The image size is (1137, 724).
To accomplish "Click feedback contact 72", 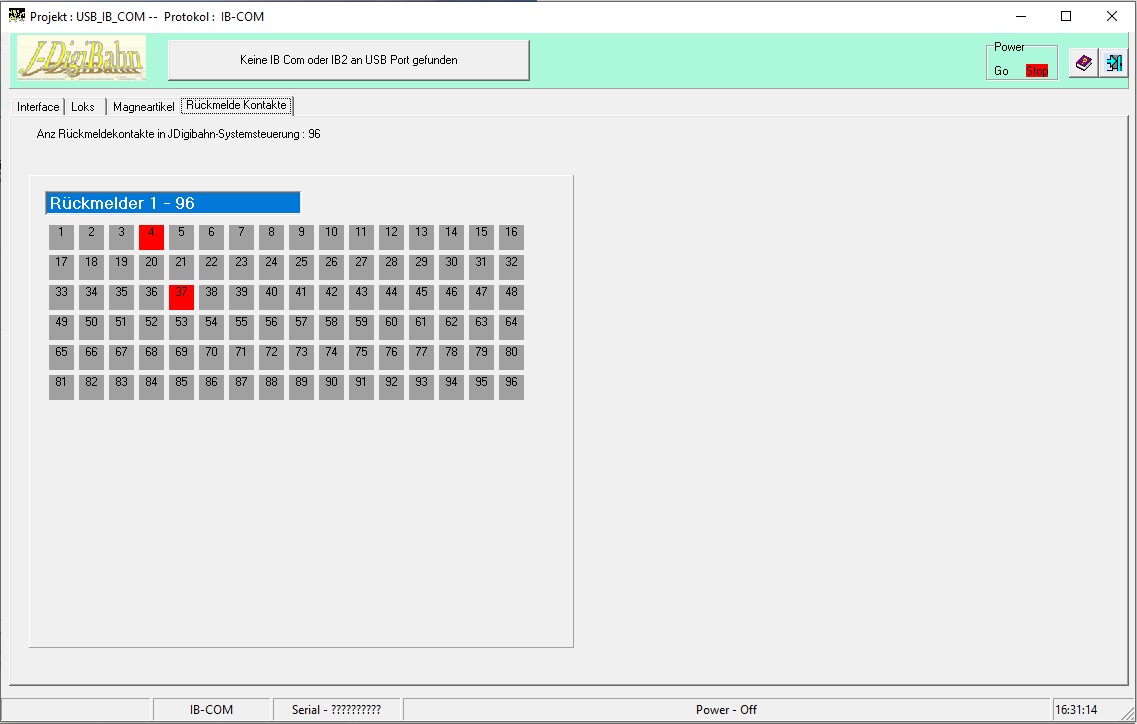I will tap(271, 357).
